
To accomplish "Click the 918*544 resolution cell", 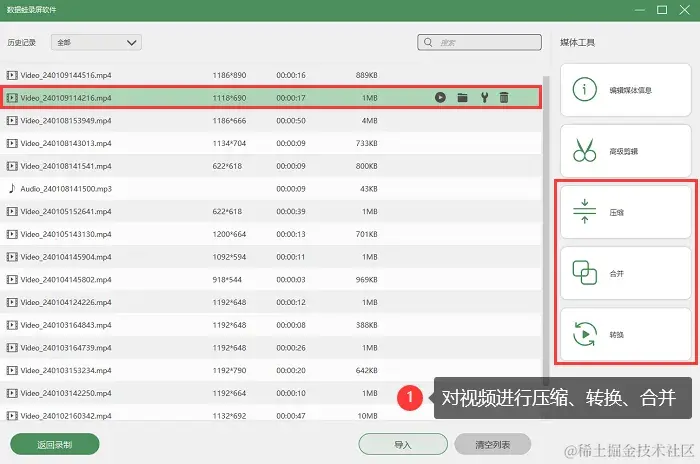I will point(227,280).
